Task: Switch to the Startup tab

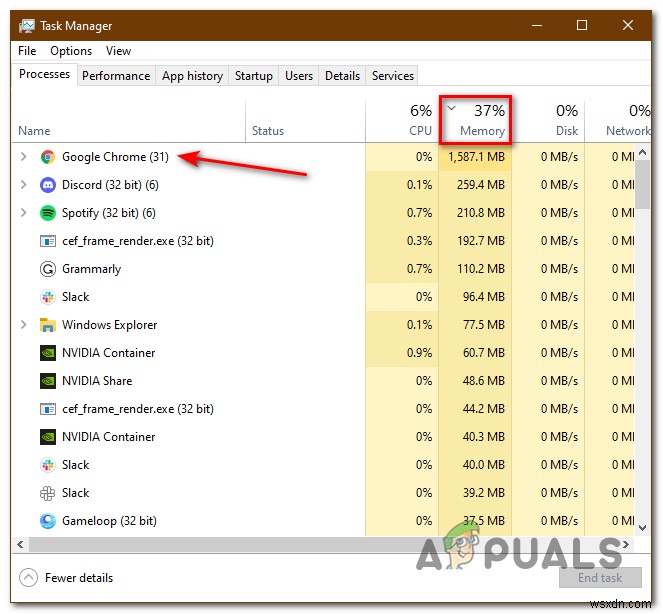Action: (x=254, y=76)
